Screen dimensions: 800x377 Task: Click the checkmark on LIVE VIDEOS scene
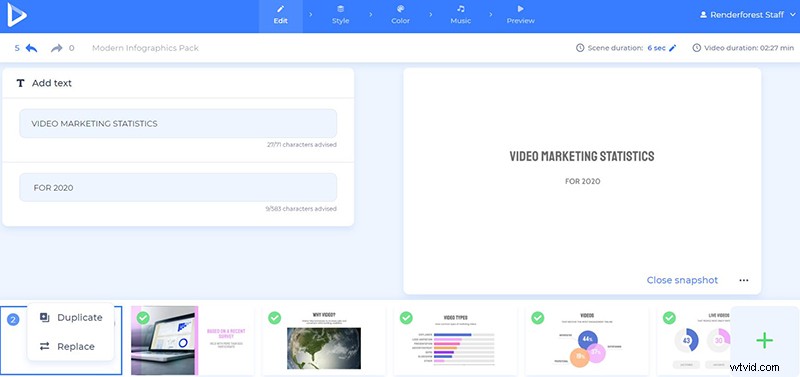point(669,318)
